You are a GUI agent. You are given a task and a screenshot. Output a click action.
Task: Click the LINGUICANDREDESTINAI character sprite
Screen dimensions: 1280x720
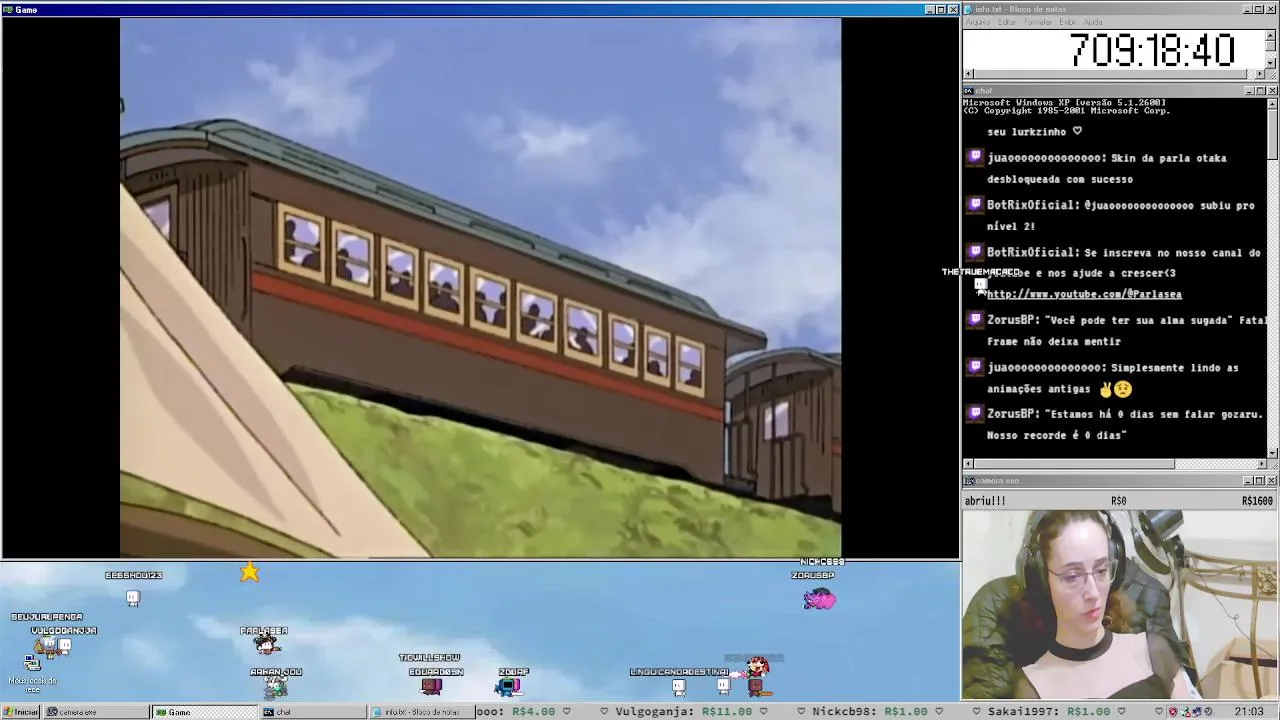point(679,686)
